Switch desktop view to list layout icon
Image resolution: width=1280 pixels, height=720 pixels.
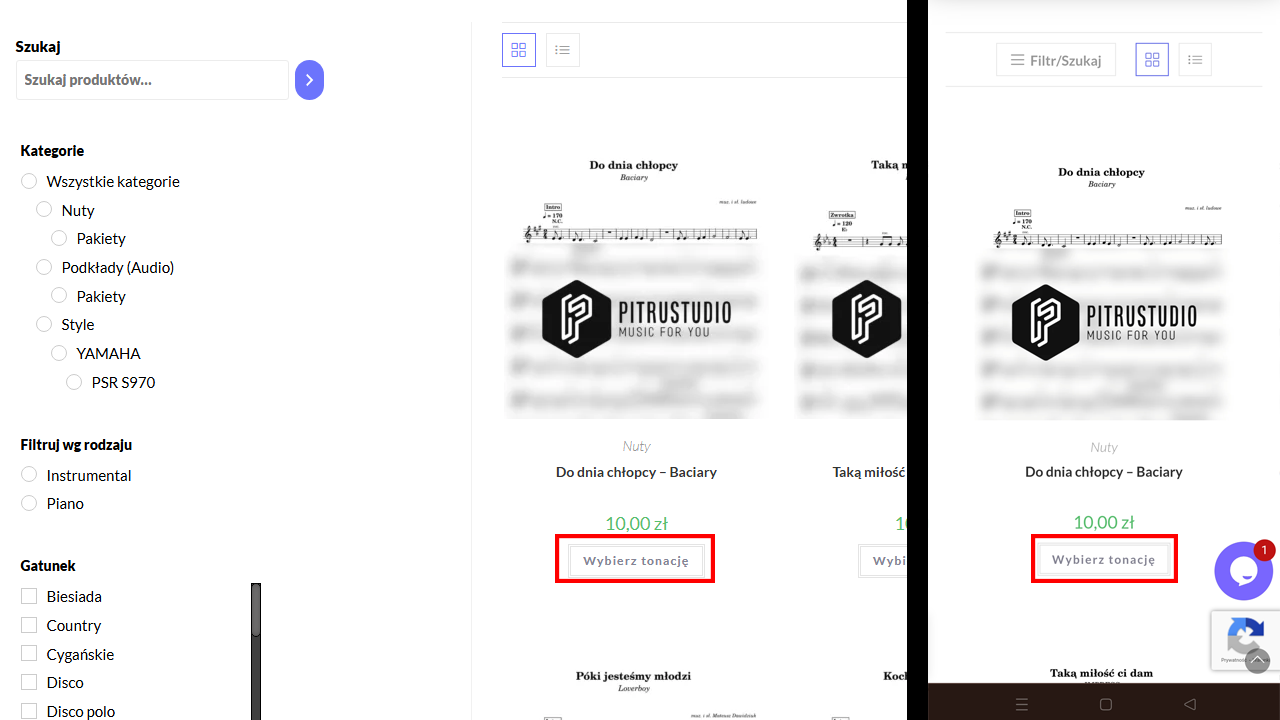(x=563, y=50)
